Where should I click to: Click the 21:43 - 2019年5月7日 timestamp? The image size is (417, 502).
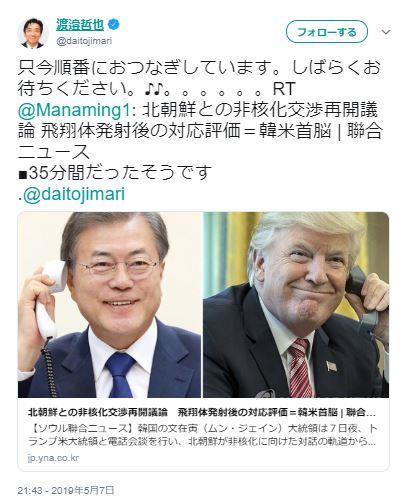click(66, 490)
